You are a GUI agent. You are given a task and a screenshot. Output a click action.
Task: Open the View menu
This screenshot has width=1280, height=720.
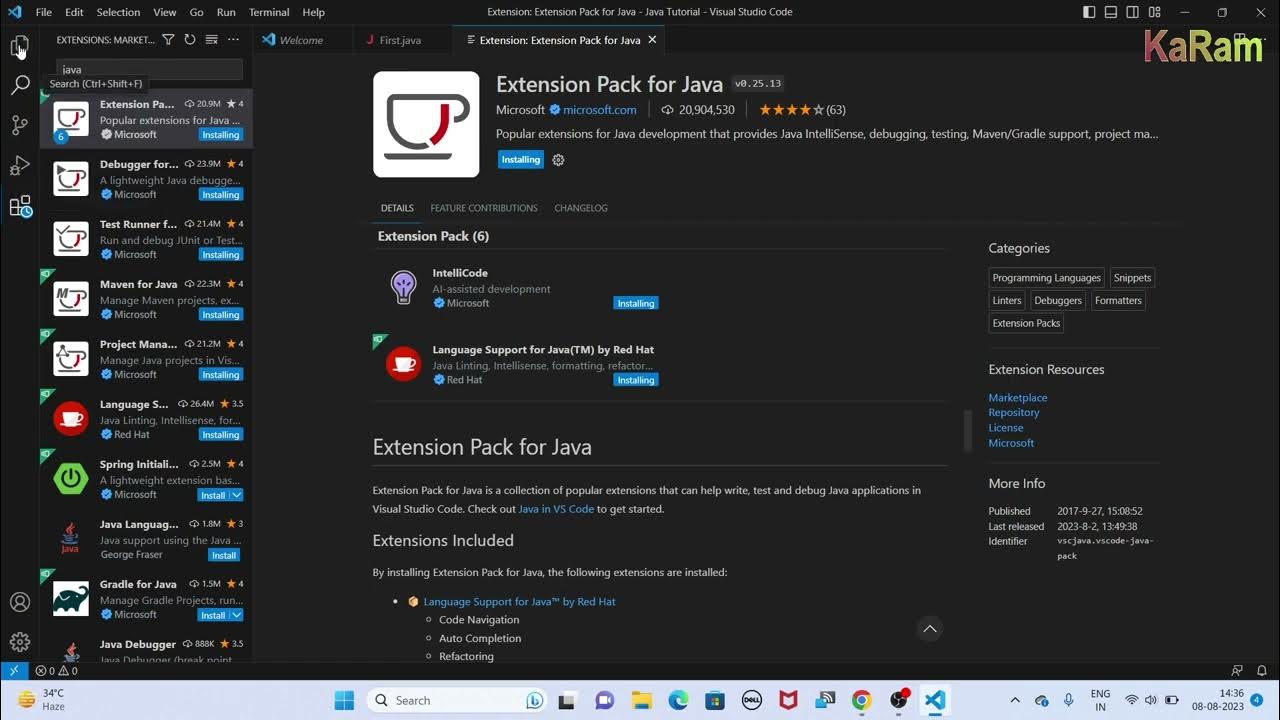tap(165, 12)
